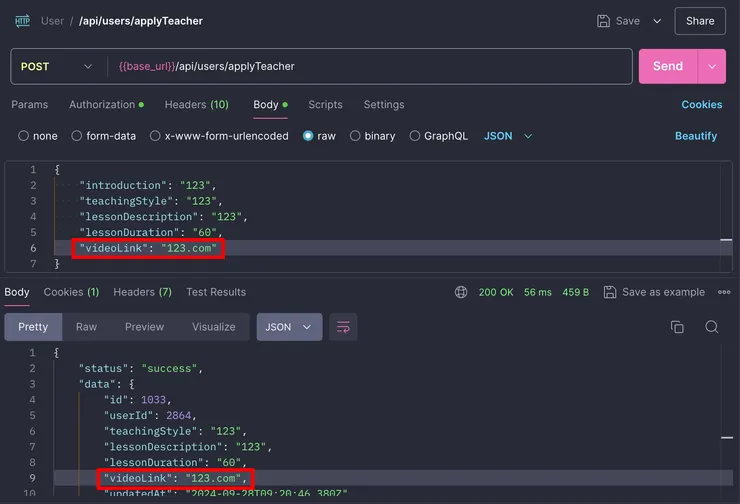The image size is (740, 504).
Task: Click the Beautify link
Action: [x=696, y=136]
